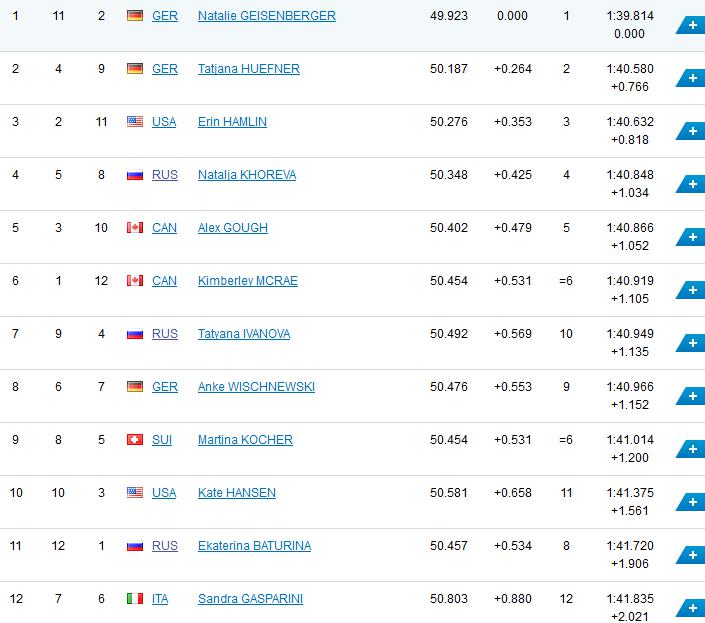Image resolution: width=705 pixels, height=623 pixels.
Task: Click USA flag beside Erin Hamlin
Action: click(x=135, y=122)
